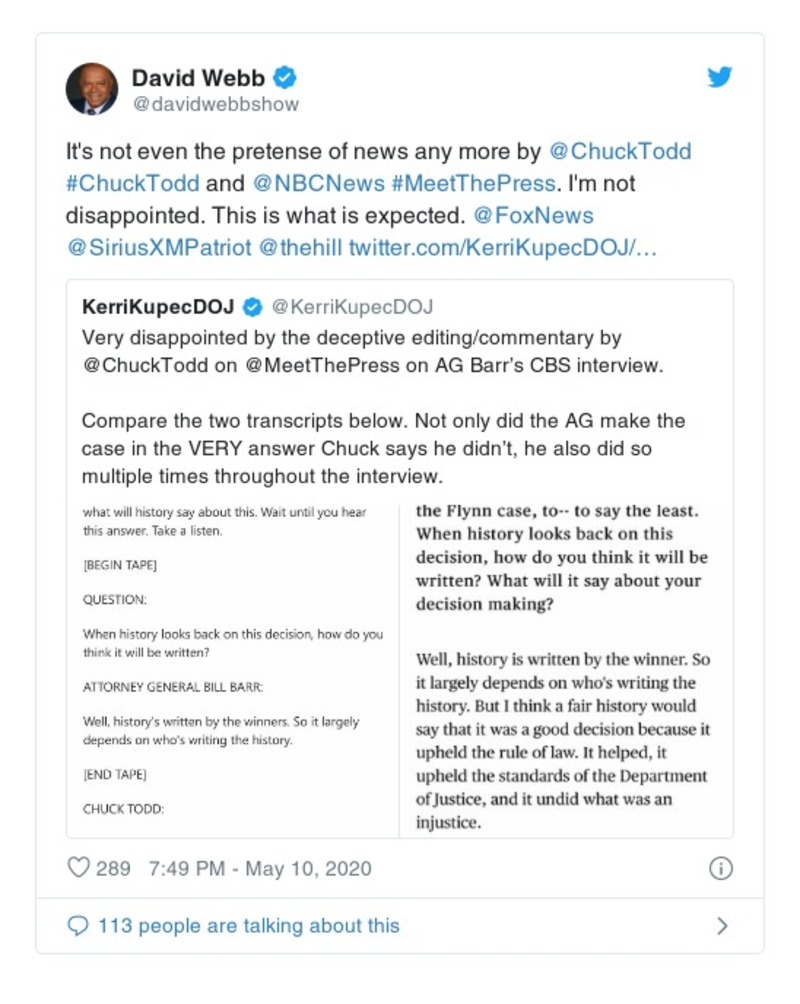This screenshot has width=800, height=1004.
Task: Open David Webb's profile picture
Action: 92,89
